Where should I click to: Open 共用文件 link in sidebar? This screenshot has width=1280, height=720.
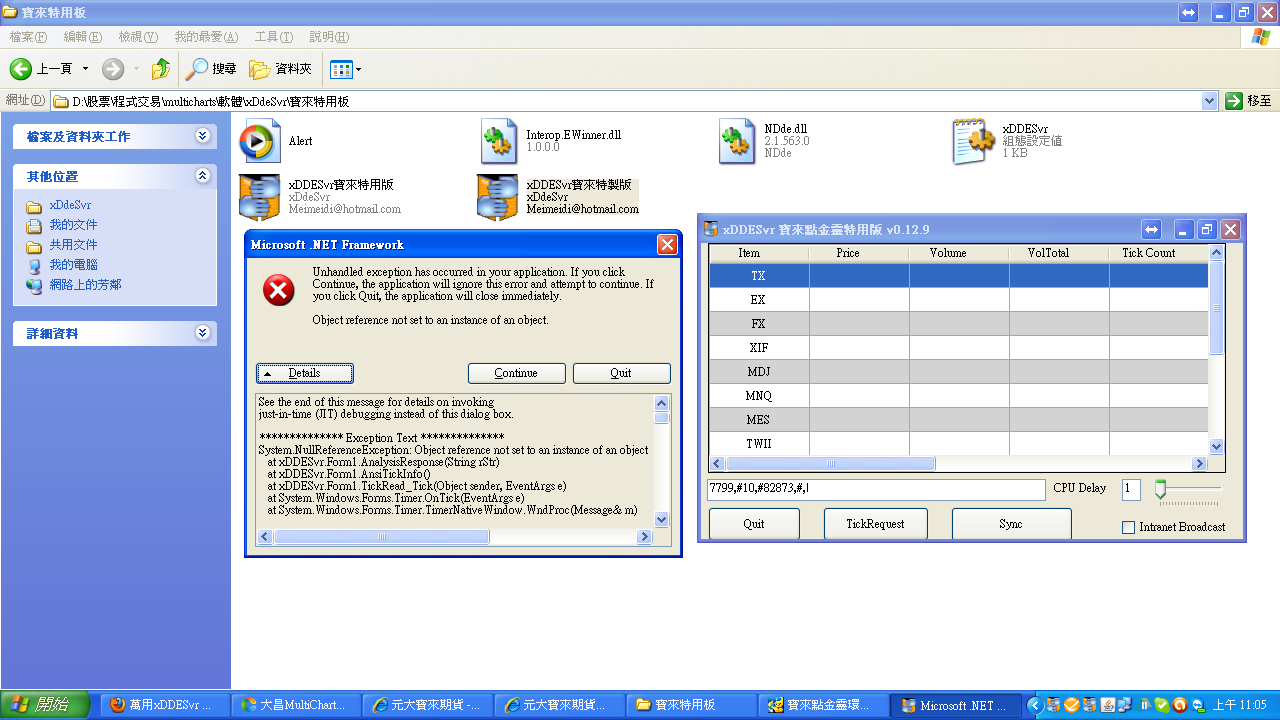(73, 245)
